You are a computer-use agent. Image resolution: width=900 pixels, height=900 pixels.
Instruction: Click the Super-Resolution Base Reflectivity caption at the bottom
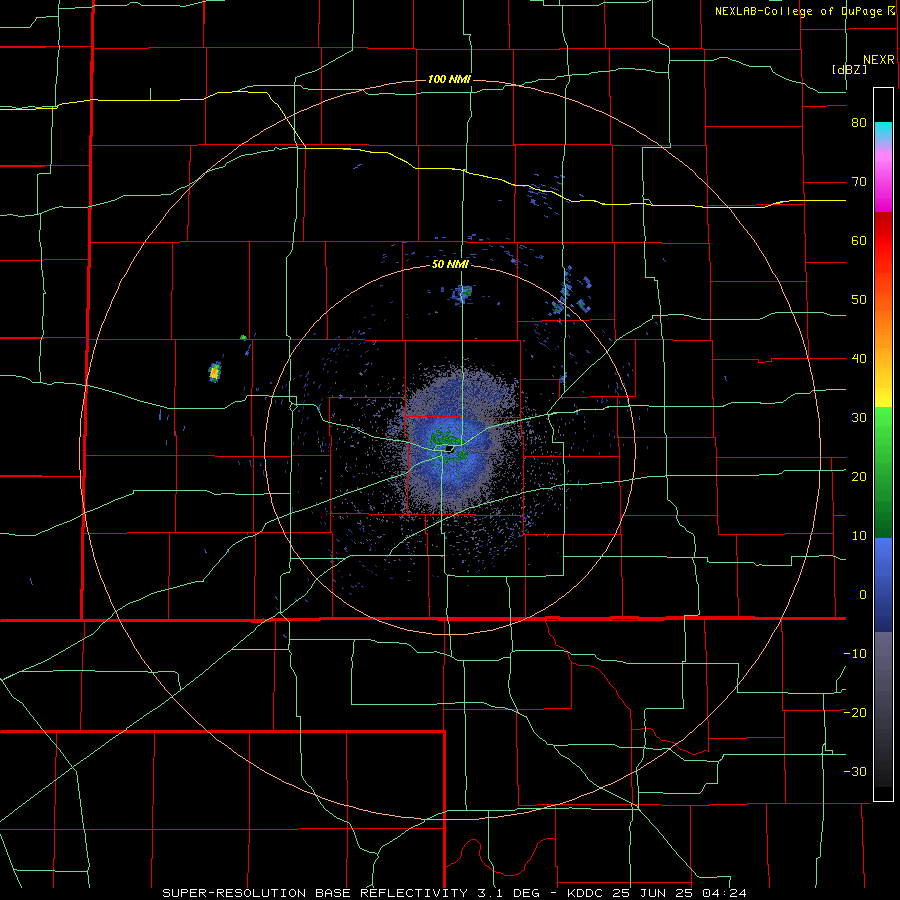point(455,893)
